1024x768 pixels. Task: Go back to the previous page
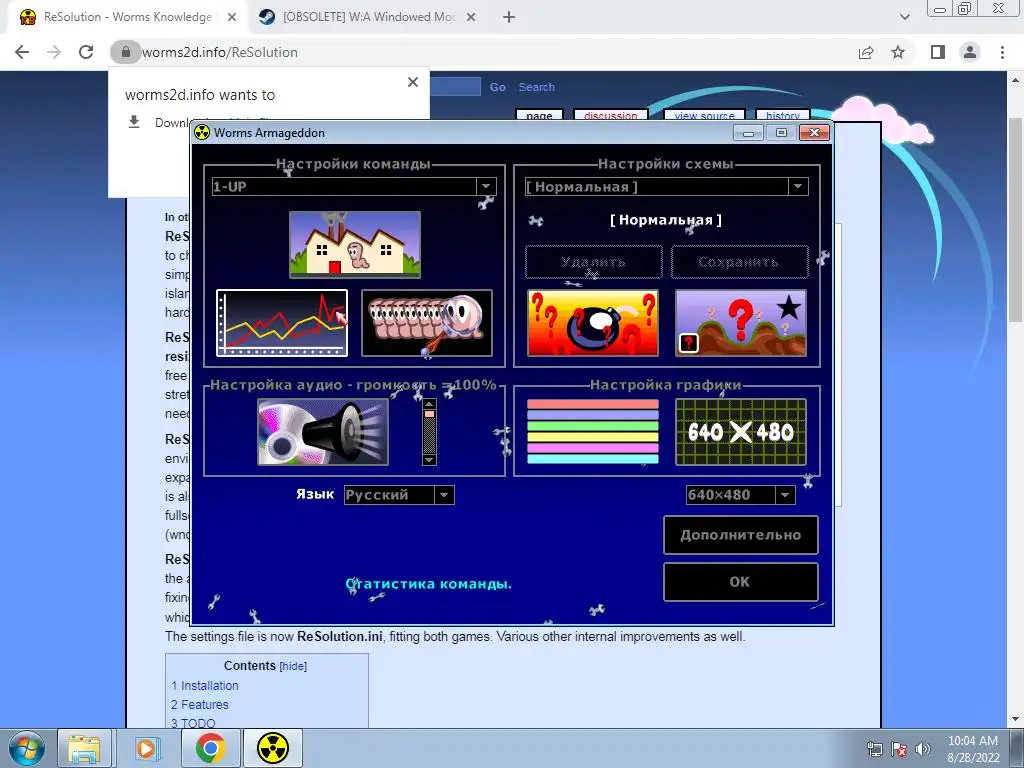(x=22, y=52)
